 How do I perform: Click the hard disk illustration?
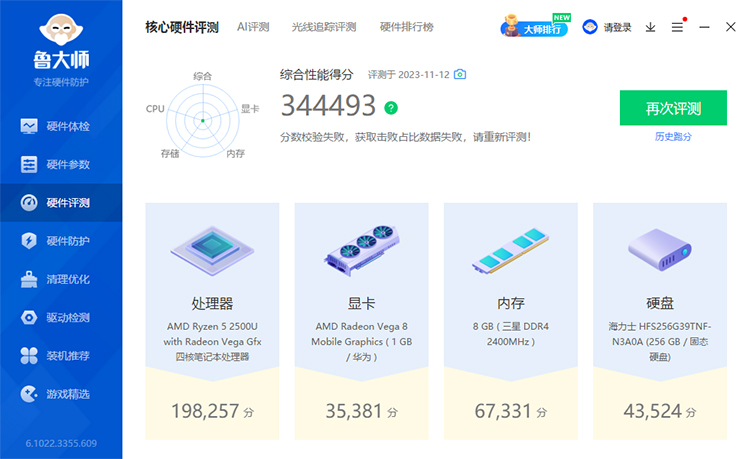660,250
